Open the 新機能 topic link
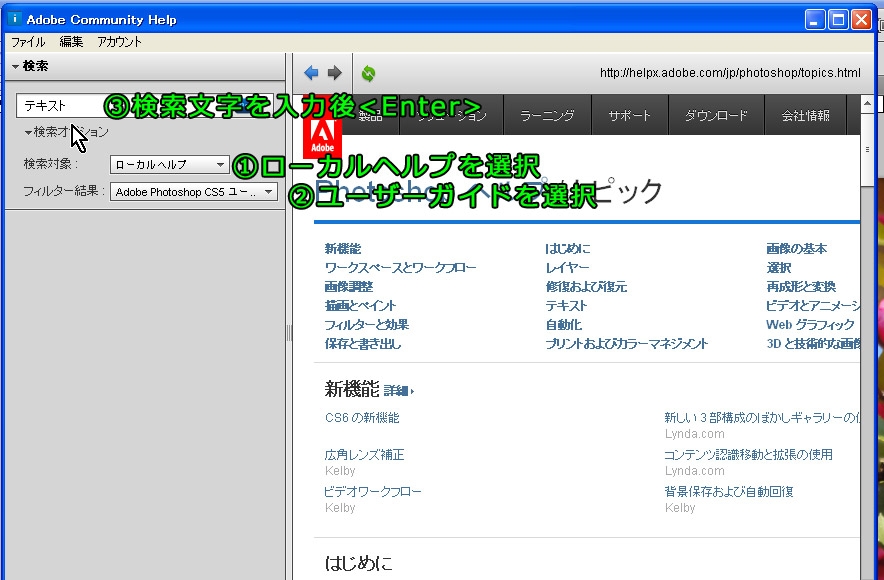Screen dimensions: 884x580 click(343, 249)
